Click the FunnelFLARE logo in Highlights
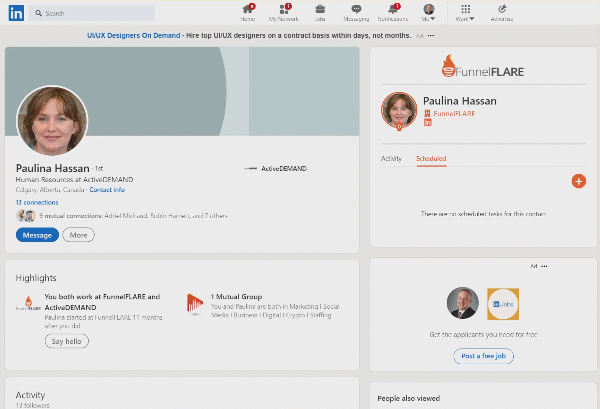Image resolution: width=600 pixels, height=409 pixels. click(x=28, y=303)
